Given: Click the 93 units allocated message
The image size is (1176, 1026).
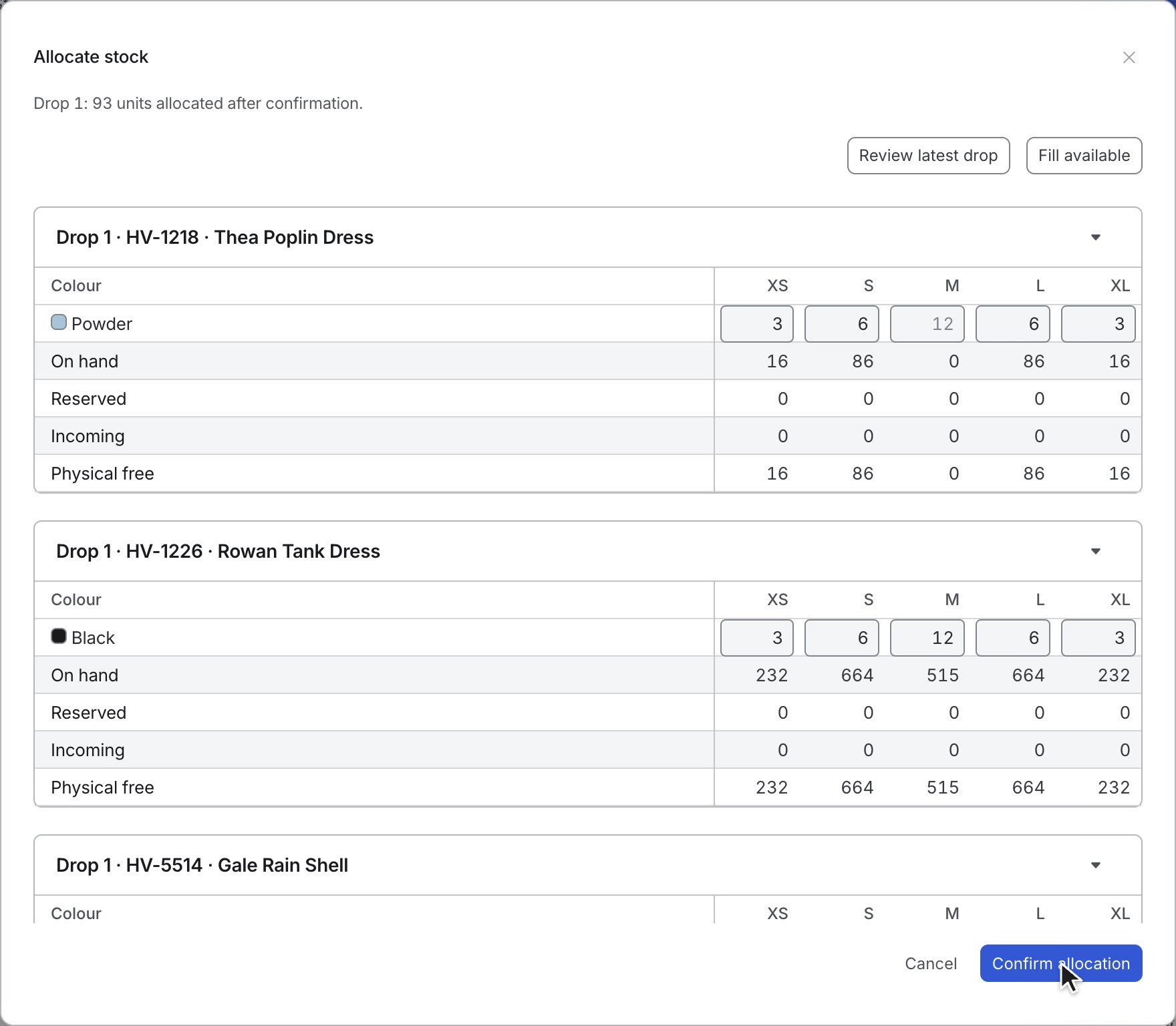Looking at the screenshot, I should 198,104.
